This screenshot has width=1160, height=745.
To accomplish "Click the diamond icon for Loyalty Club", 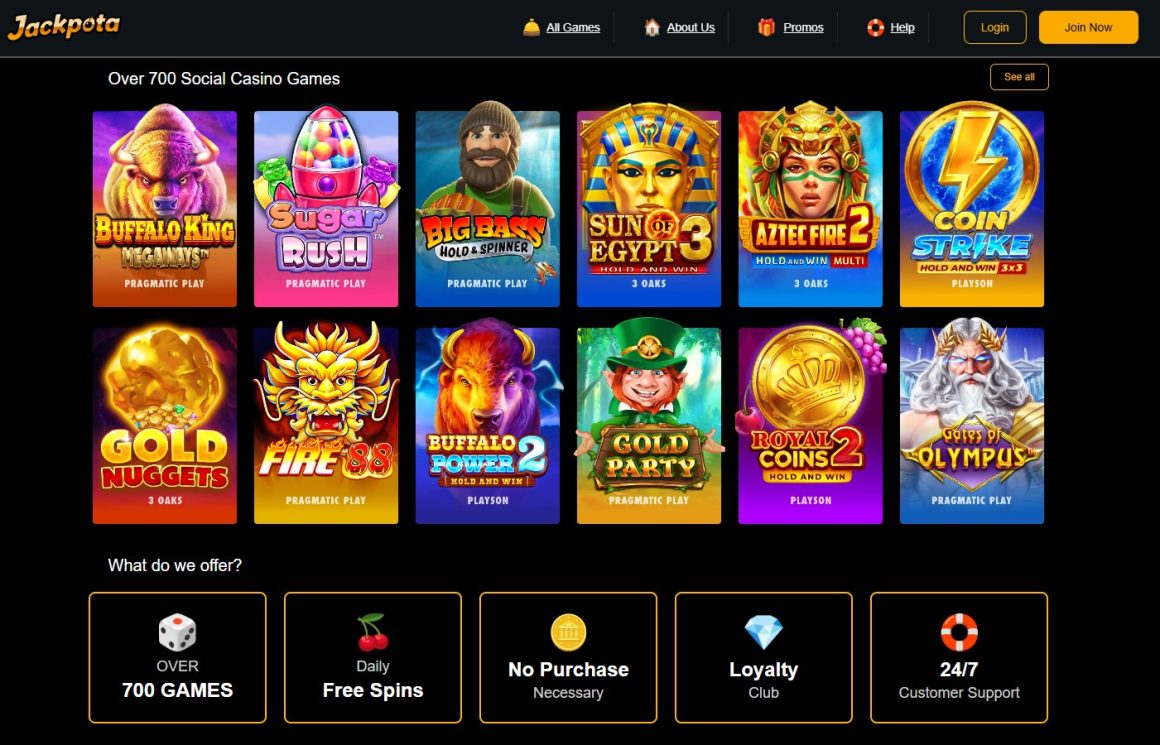I will click(763, 633).
